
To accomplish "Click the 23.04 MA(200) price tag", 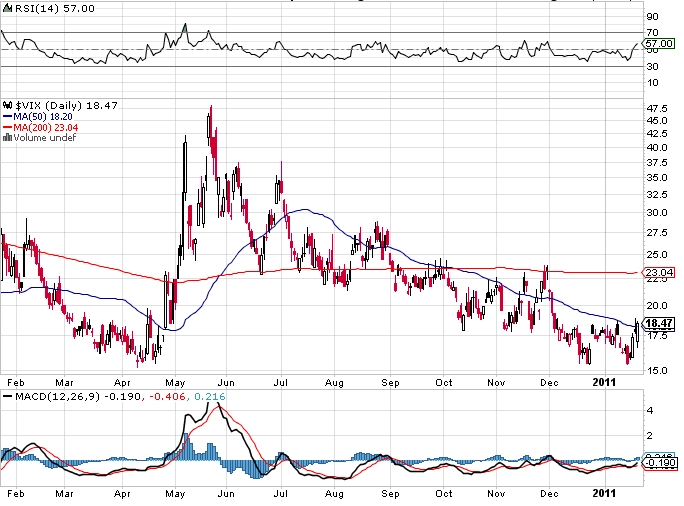I will (x=659, y=273).
